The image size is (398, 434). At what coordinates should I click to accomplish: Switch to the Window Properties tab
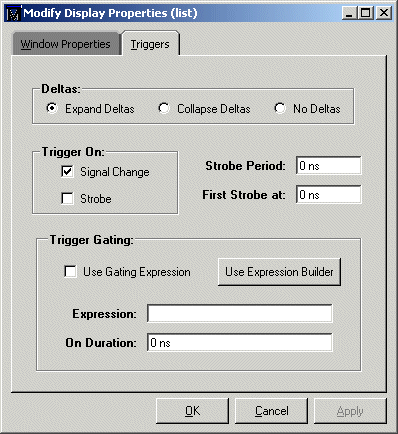pos(66,44)
